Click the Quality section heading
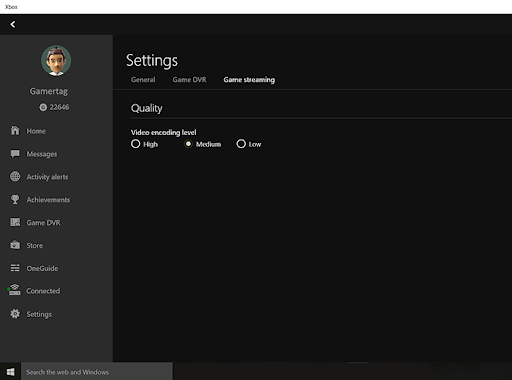512x380 pixels. (x=147, y=108)
